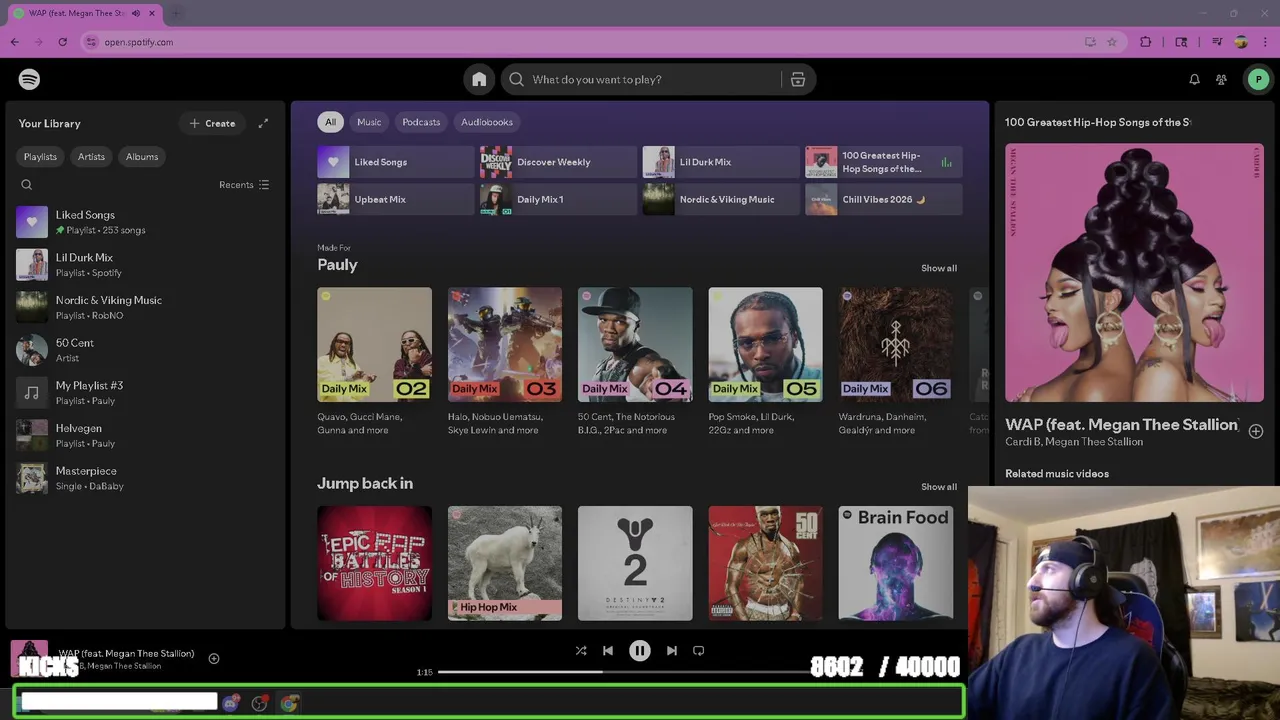Skip to previous track
Screen dimensions: 1280x720
[x=608, y=650]
